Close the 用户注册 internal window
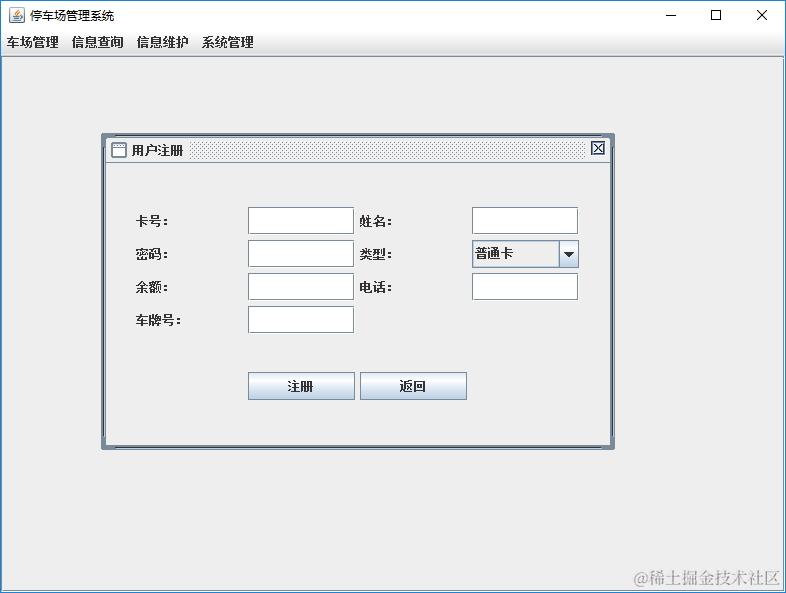Image resolution: width=786 pixels, height=593 pixels. tap(598, 148)
